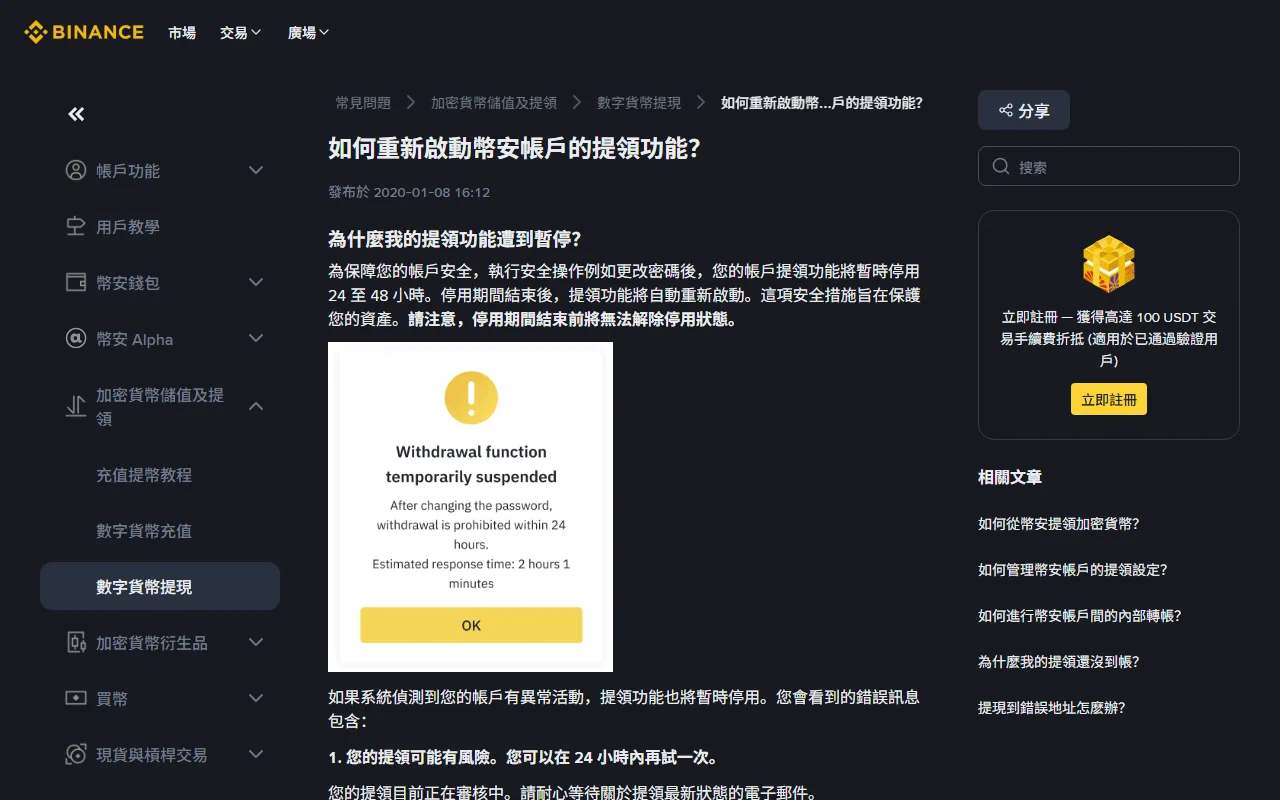Expand the 帳戶功能 section chevron
This screenshot has width=1280, height=800.
click(x=256, y=170)
